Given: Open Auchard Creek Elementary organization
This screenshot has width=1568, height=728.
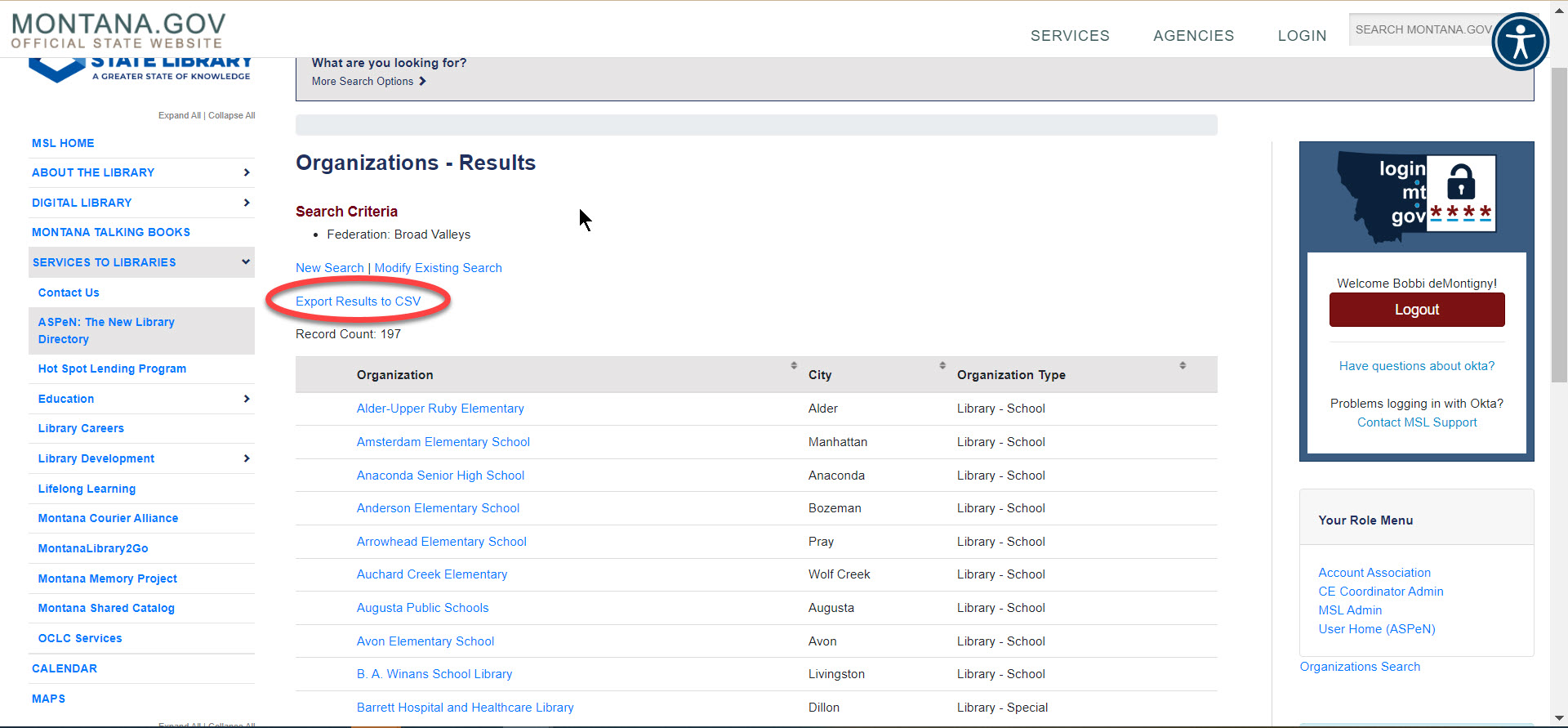Looking at the screenshot, I should 432,574.
